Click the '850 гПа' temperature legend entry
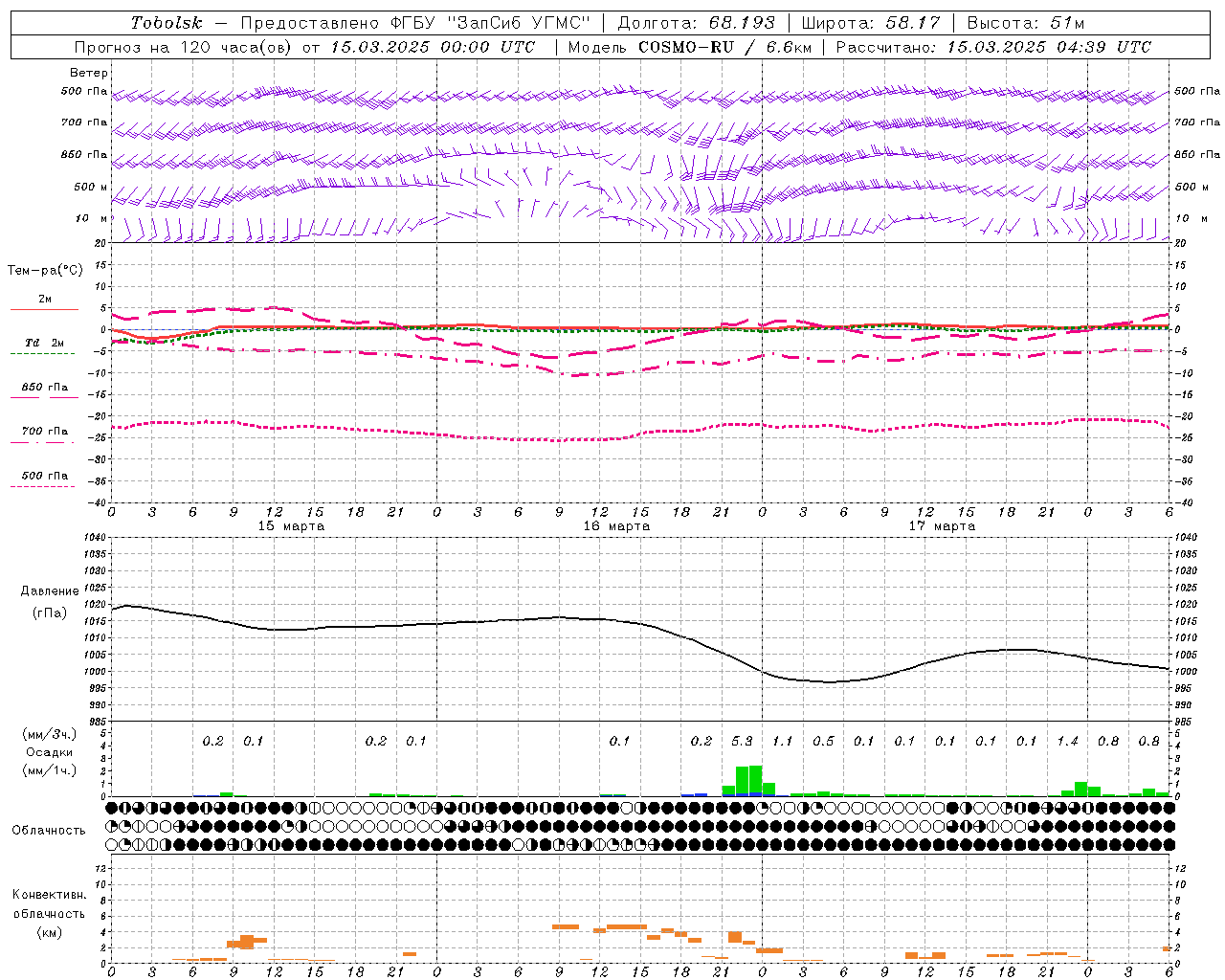 [44, 388]
